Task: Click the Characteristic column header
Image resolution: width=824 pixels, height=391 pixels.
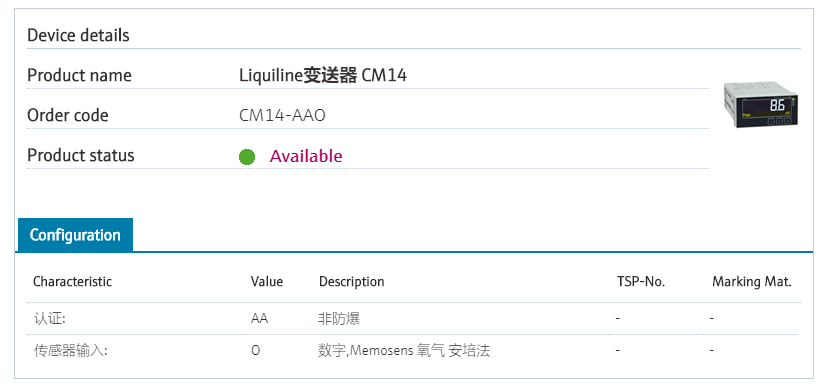Action: pos(73,282)
